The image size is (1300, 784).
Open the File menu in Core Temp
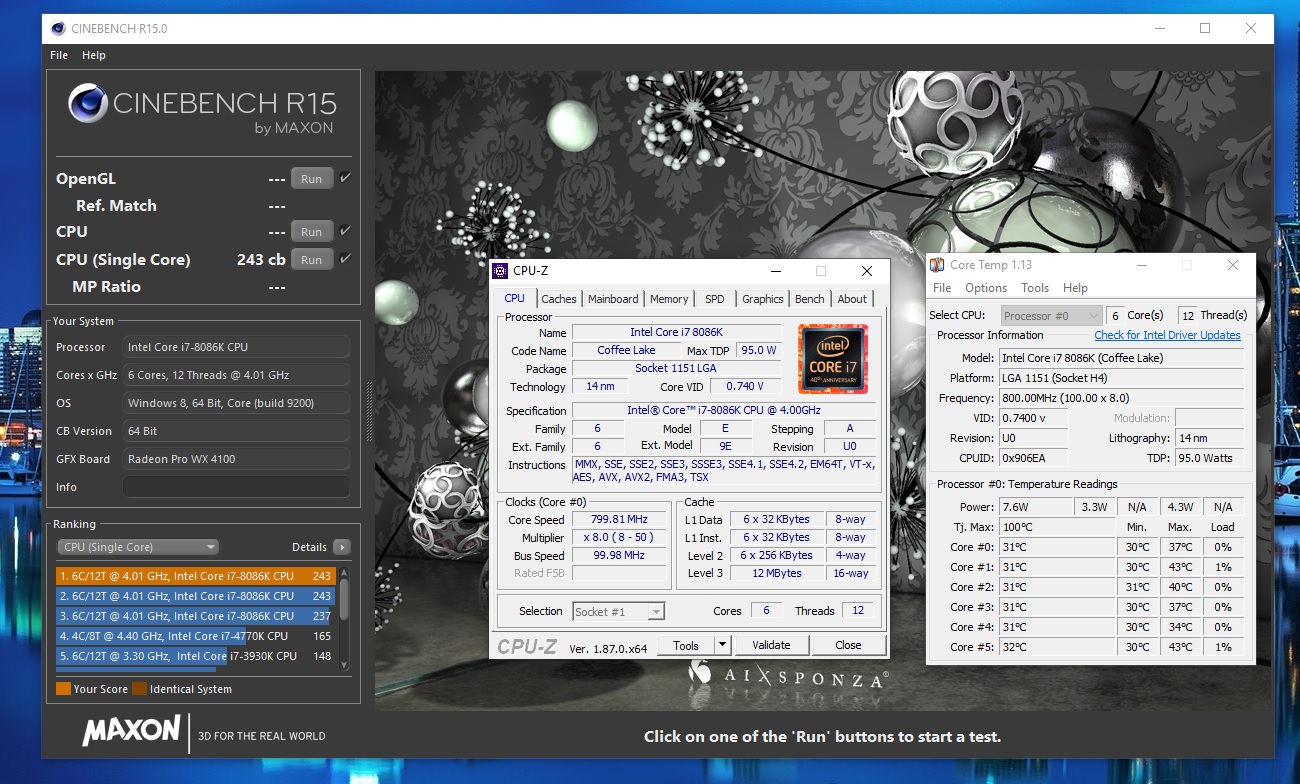pyautogui.click(x=942, y=288)
